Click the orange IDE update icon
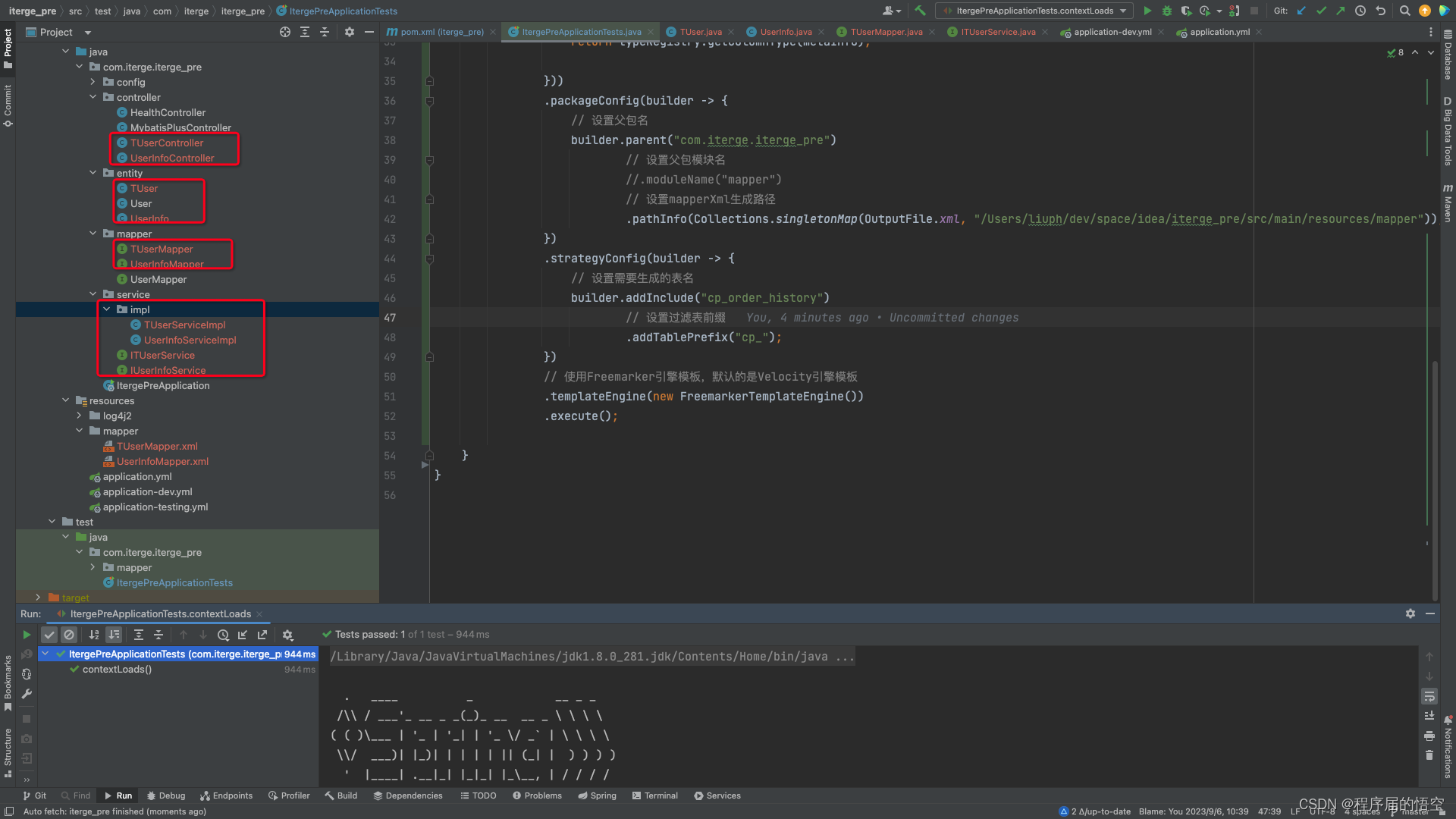 pyautogui.click(x=1425, y=11)
